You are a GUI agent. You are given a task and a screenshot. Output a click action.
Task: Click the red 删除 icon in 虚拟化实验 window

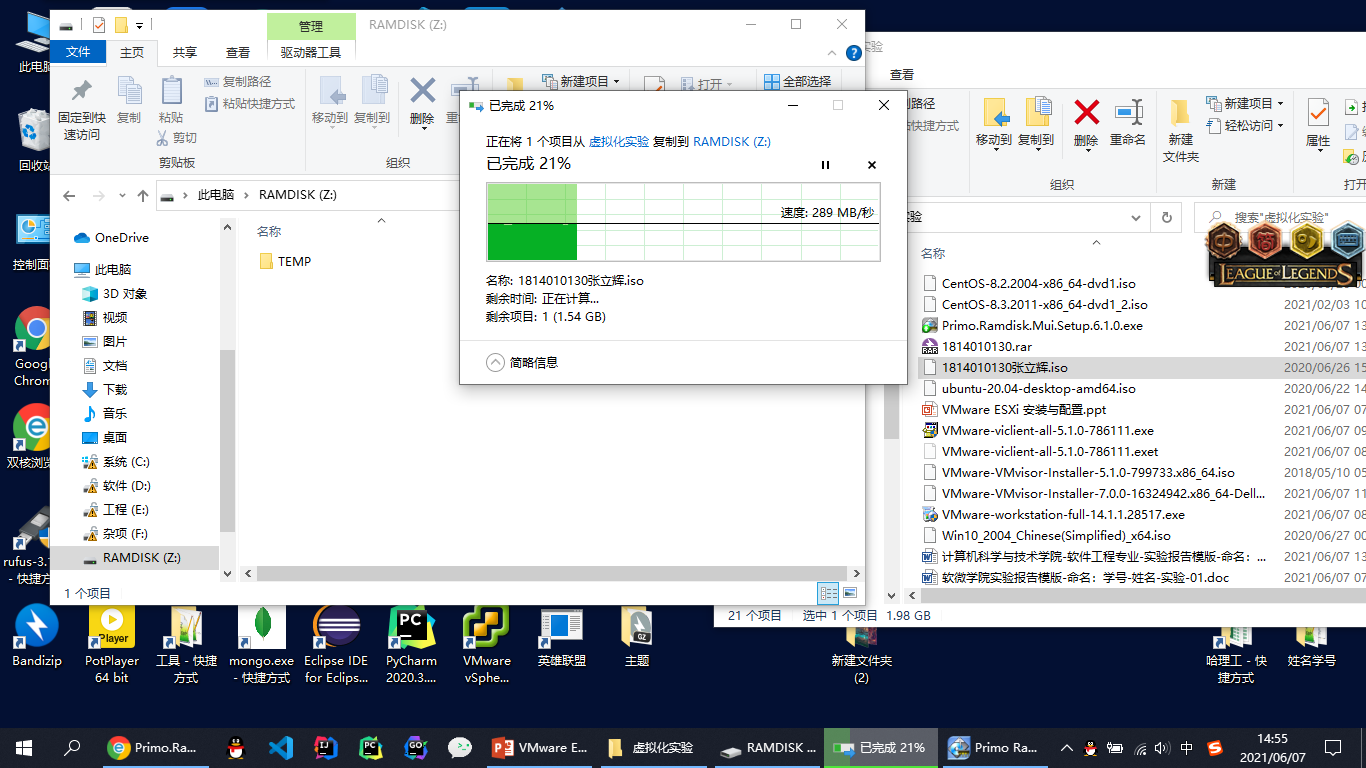[1086, 112]
